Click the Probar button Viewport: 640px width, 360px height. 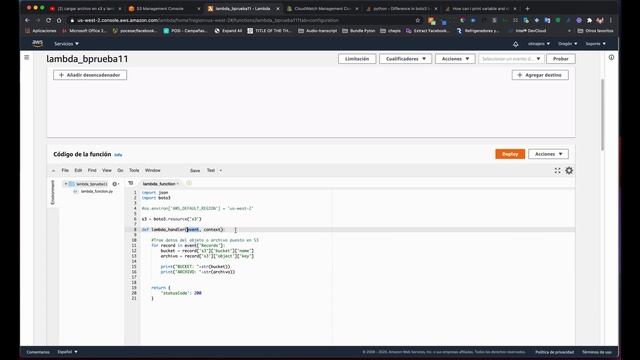point(561,59)
